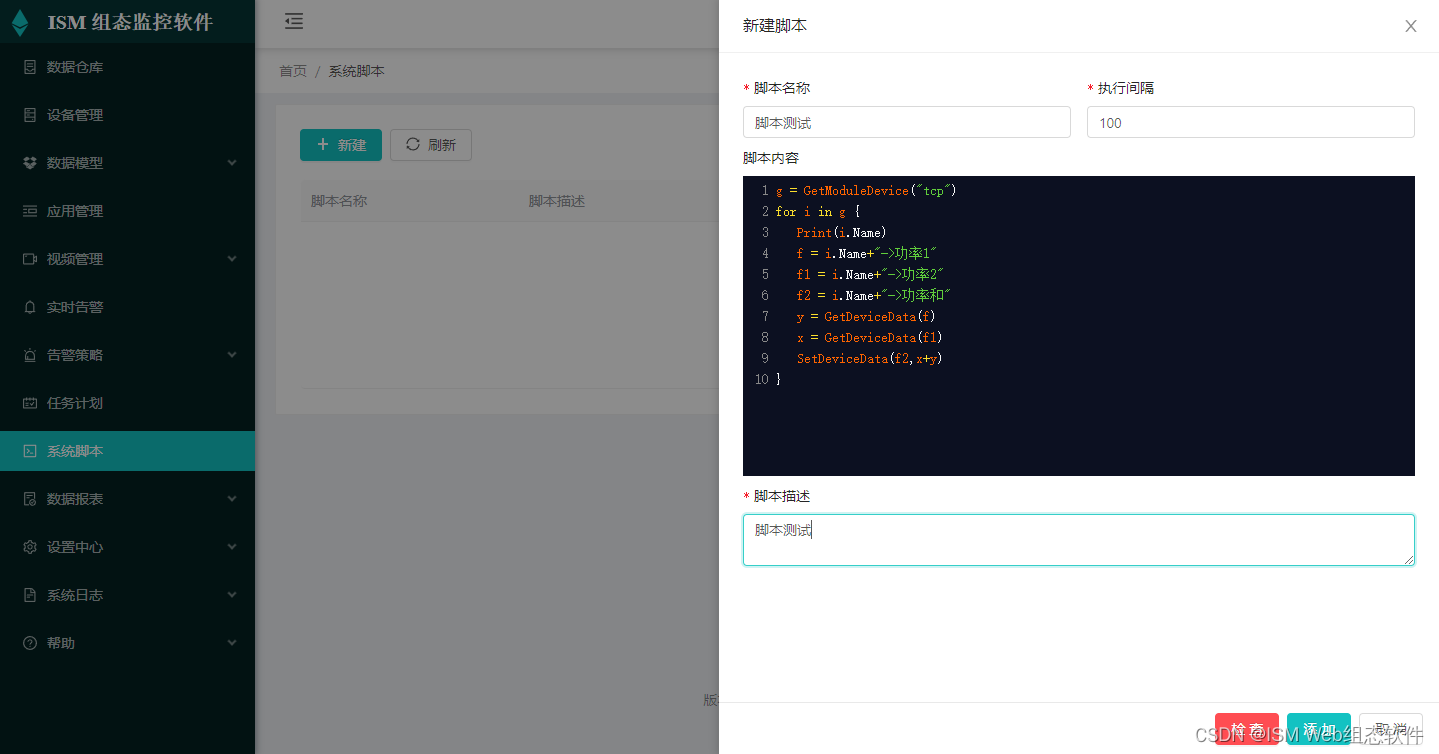Expand the 设置中心 submenu arrow

point(232,547)
